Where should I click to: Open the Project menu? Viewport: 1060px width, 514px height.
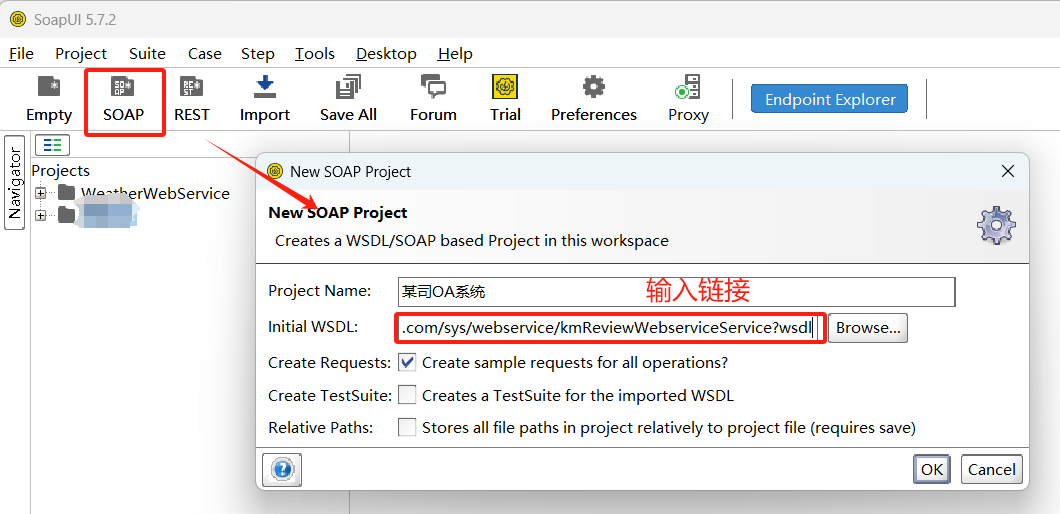81,53
